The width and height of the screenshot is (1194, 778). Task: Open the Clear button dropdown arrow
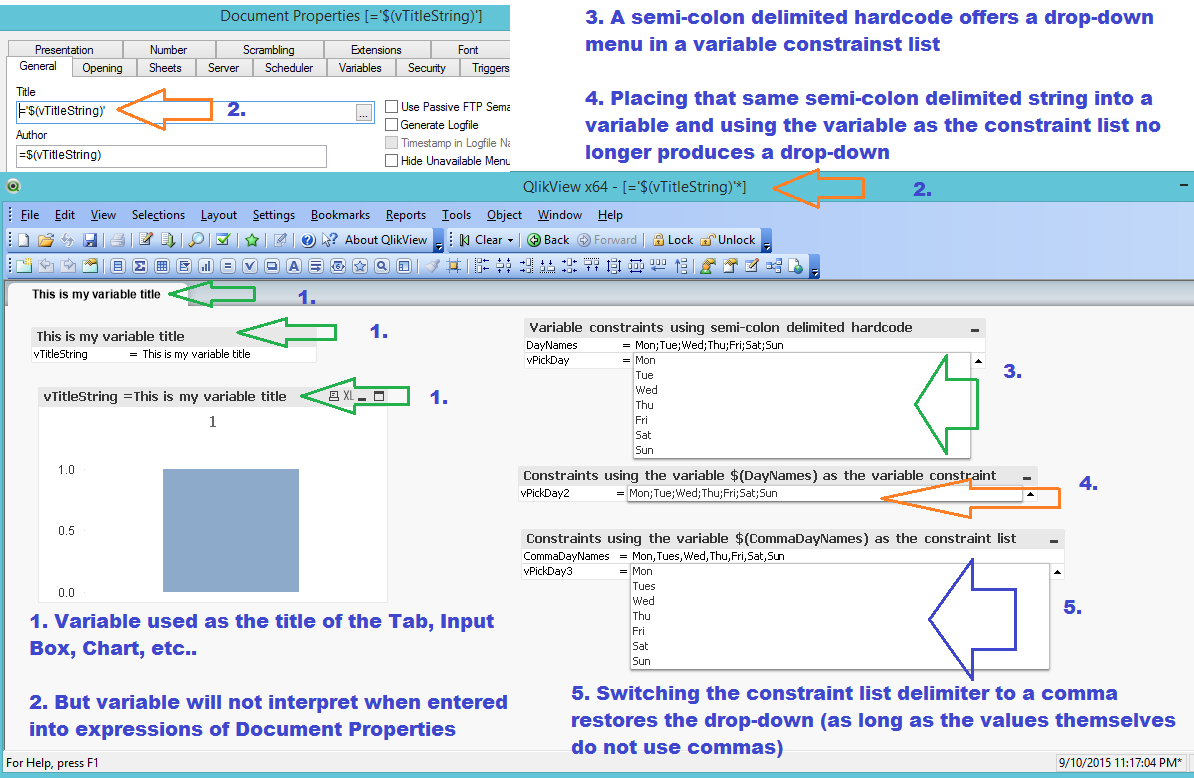coord(510,241)
